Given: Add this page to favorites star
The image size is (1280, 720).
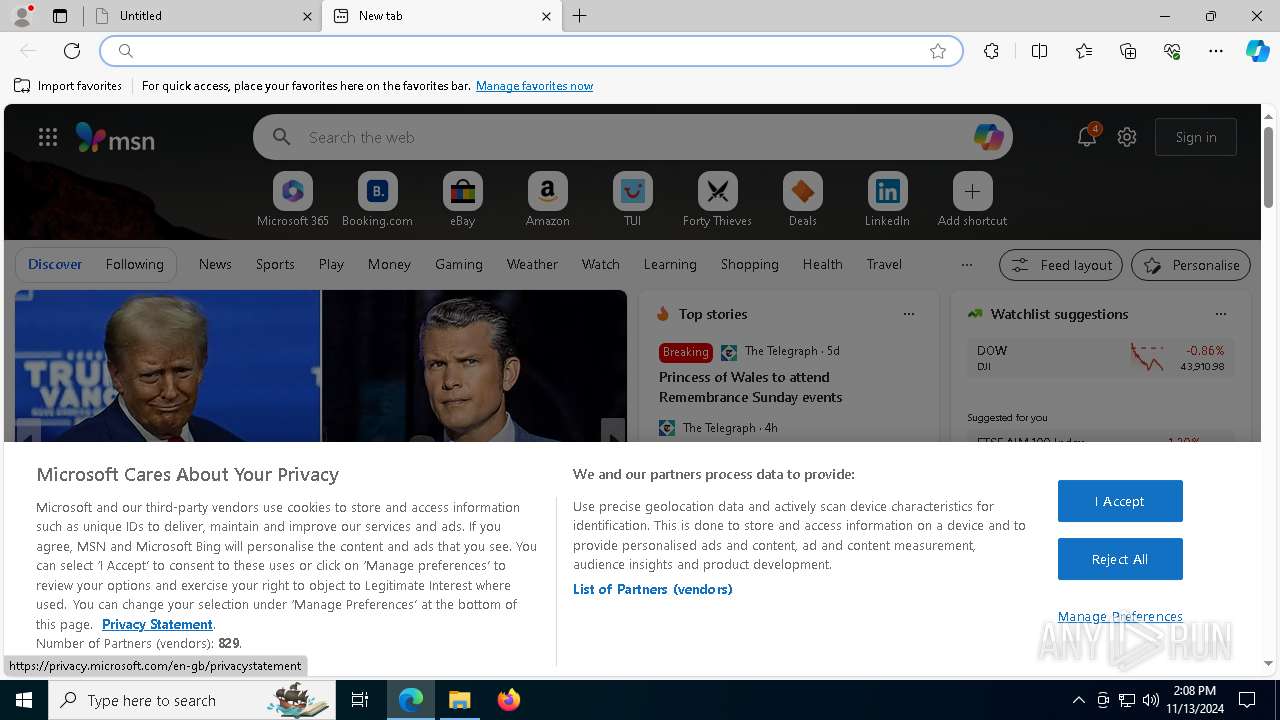Looking at the screenshot, I should (x=938, y=51).
